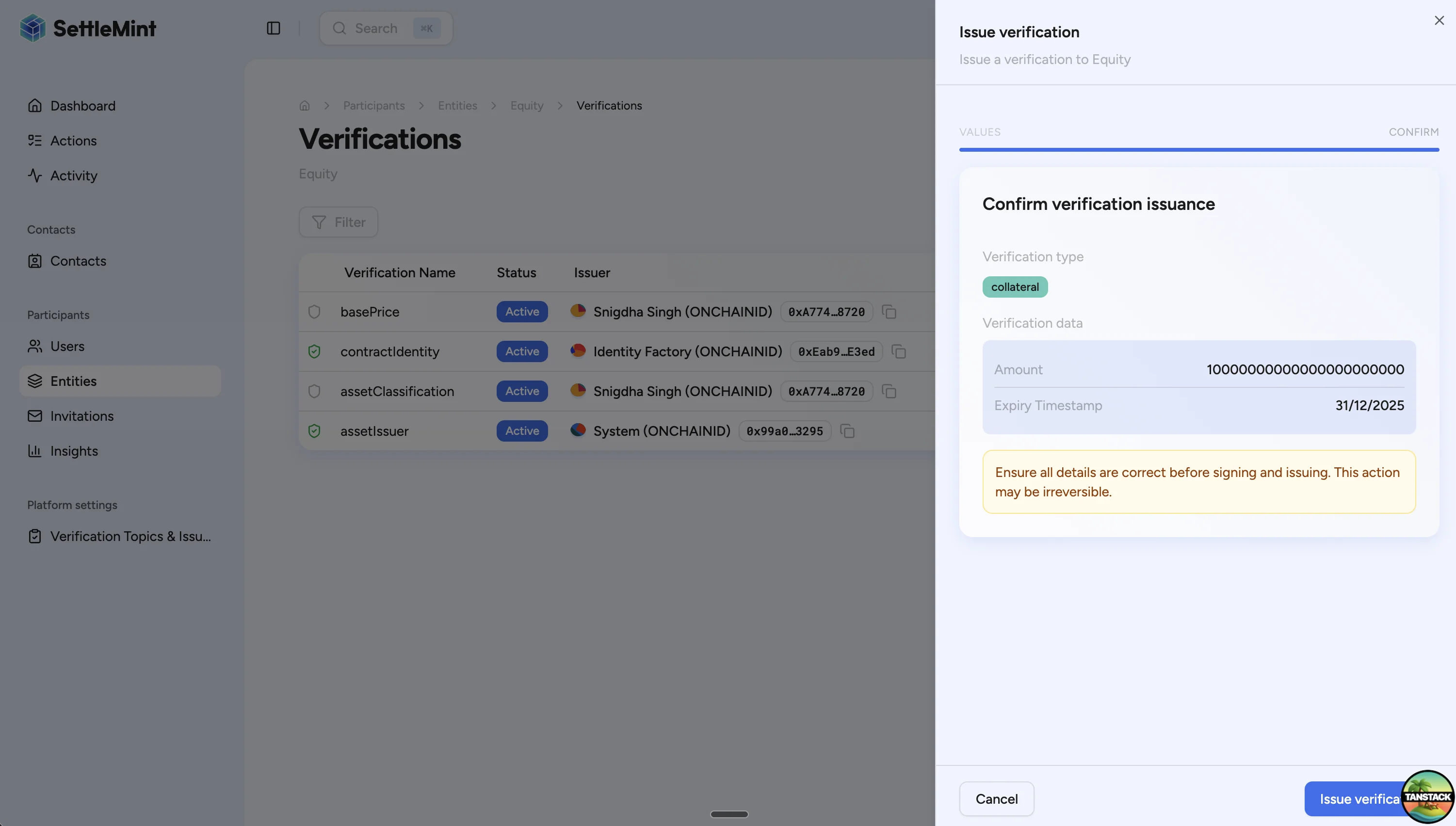The image size is (1456, 826).
Task: Open Actions from the sidebar
Action: coord(74,140)
